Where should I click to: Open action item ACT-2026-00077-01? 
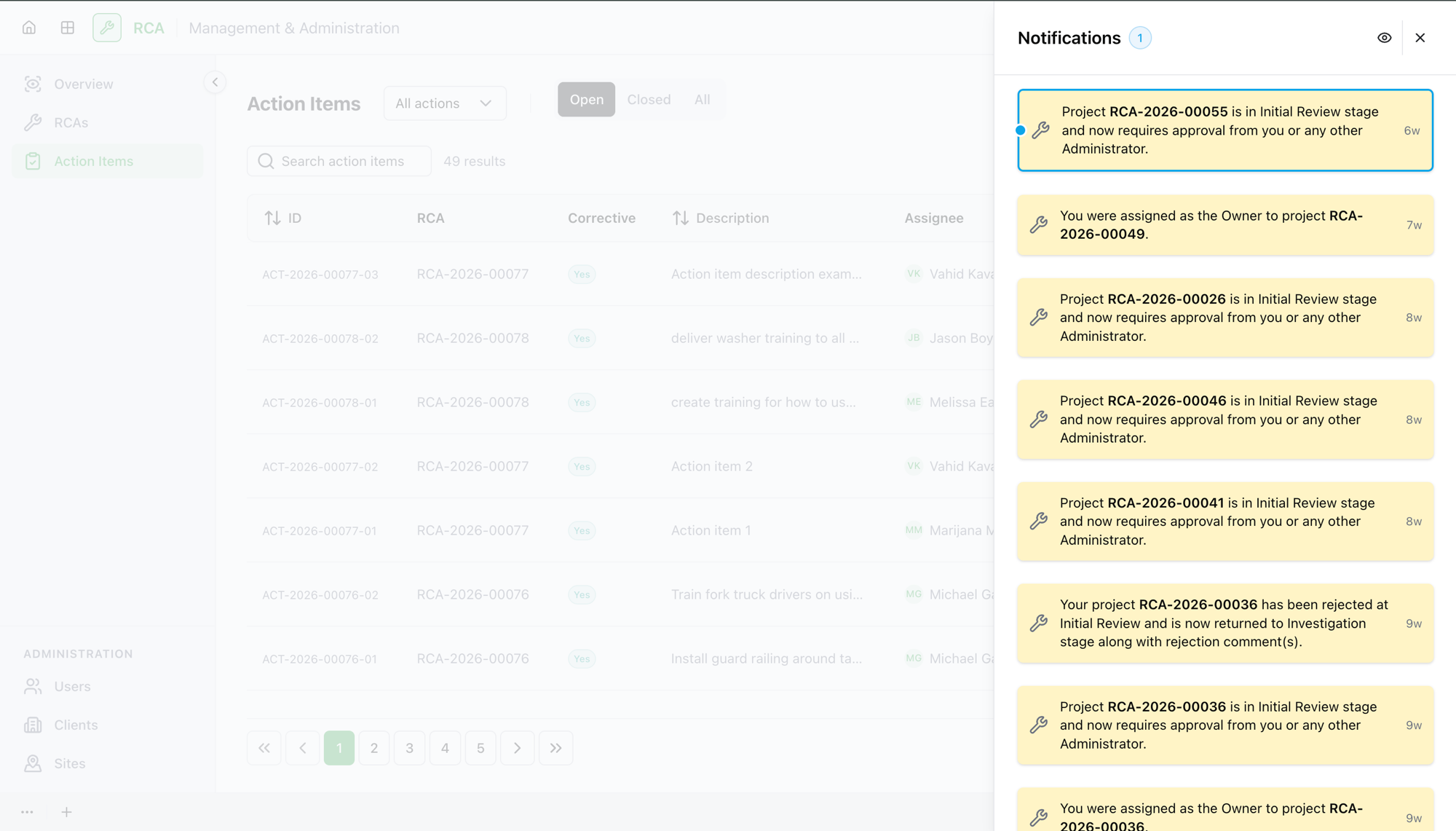coord(320,531)
